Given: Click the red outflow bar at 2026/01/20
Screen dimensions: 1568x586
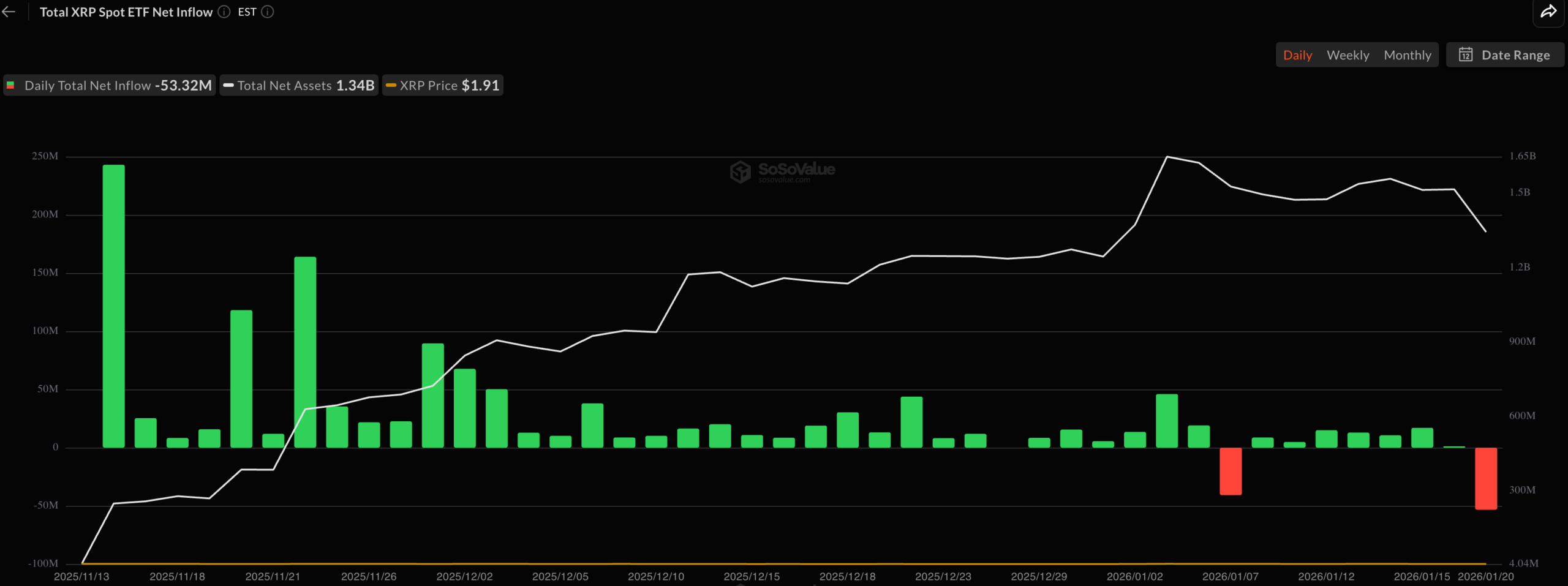Looking at the screenshot, I should tap(1486, 478).
